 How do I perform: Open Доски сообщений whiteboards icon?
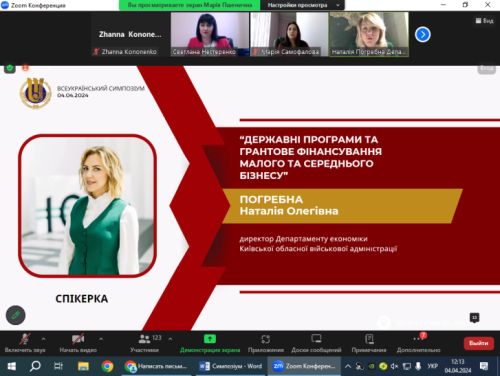click(x=316, y=339)
